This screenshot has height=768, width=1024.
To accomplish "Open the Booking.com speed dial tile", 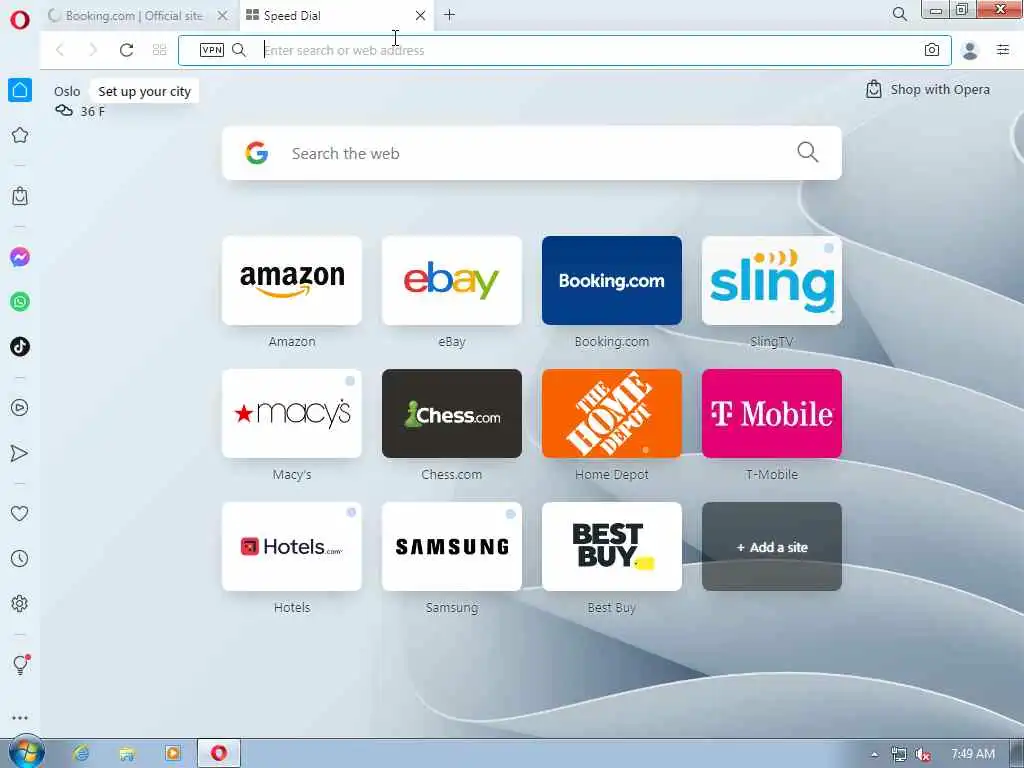I will [612, 280].
